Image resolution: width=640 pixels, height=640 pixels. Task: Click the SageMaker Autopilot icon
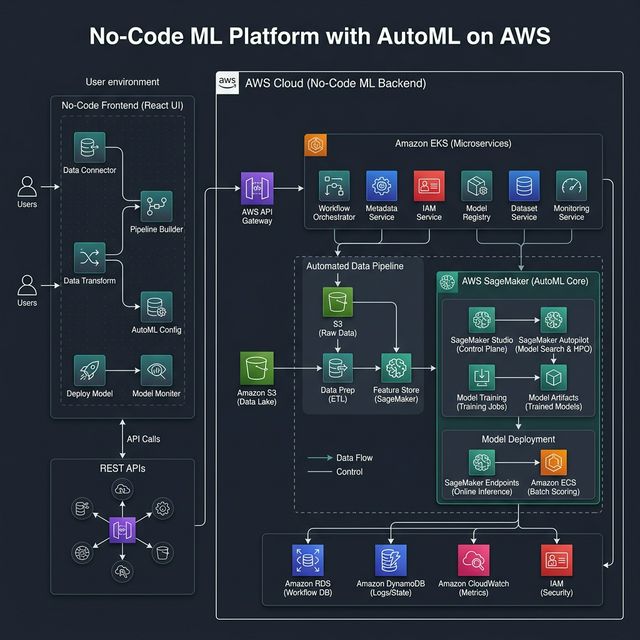click(x=553, y=320)
